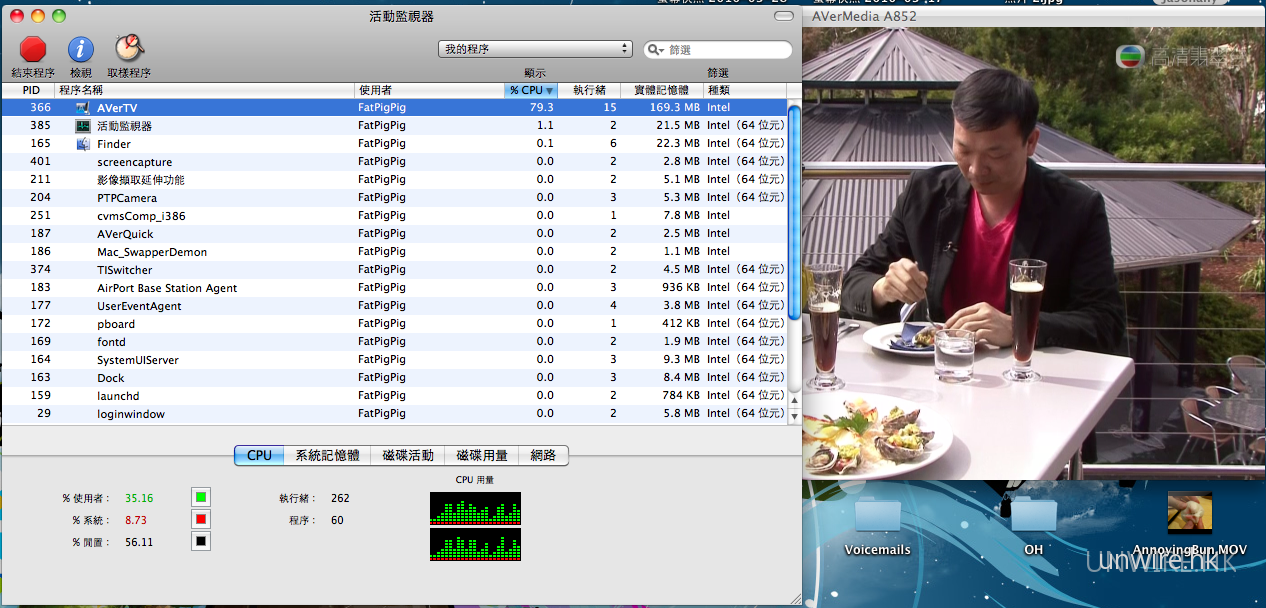
Task: Select the Finder icon in process list
Action: (x=83, y=144)
